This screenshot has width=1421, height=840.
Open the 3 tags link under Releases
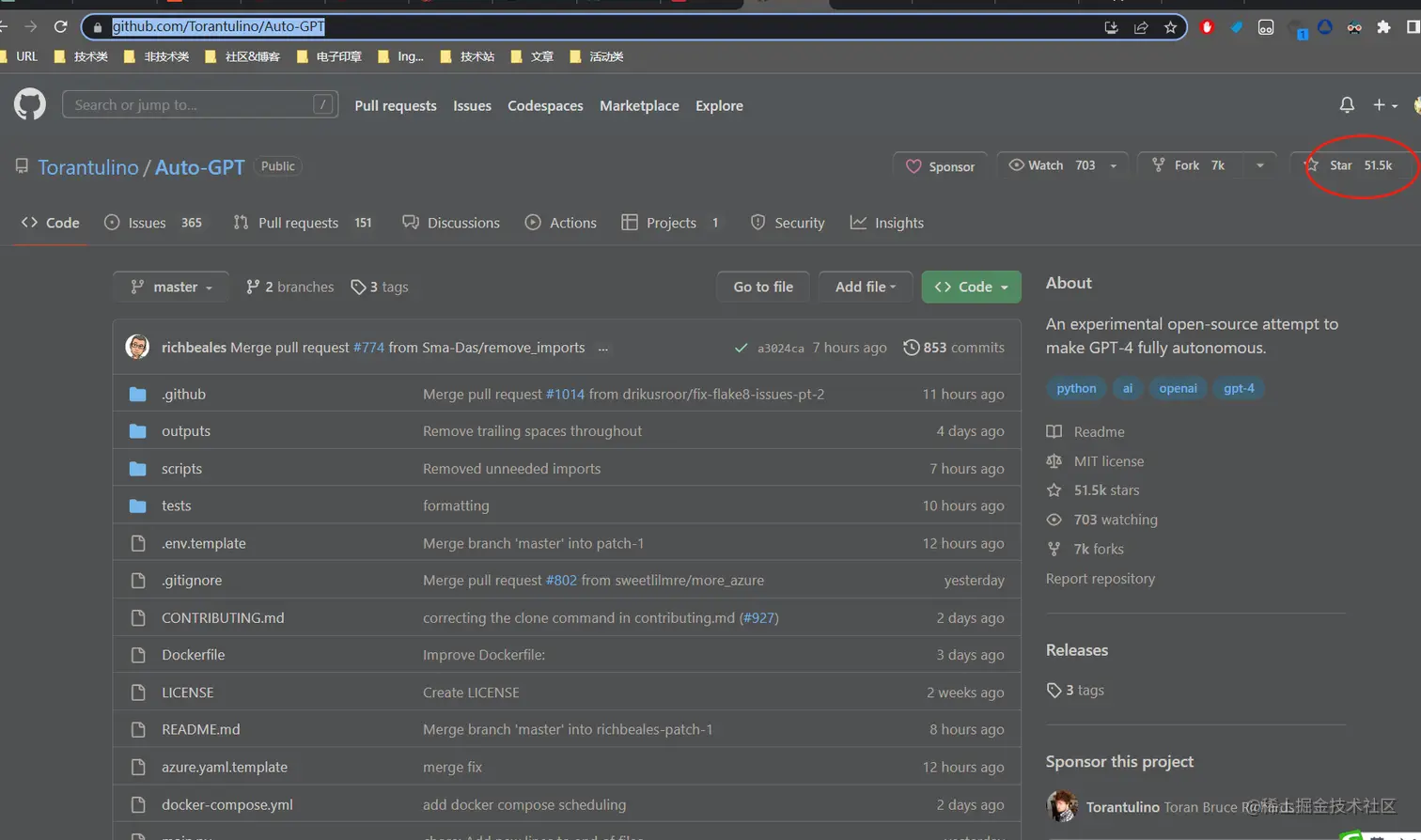[x=1075, y=690]
